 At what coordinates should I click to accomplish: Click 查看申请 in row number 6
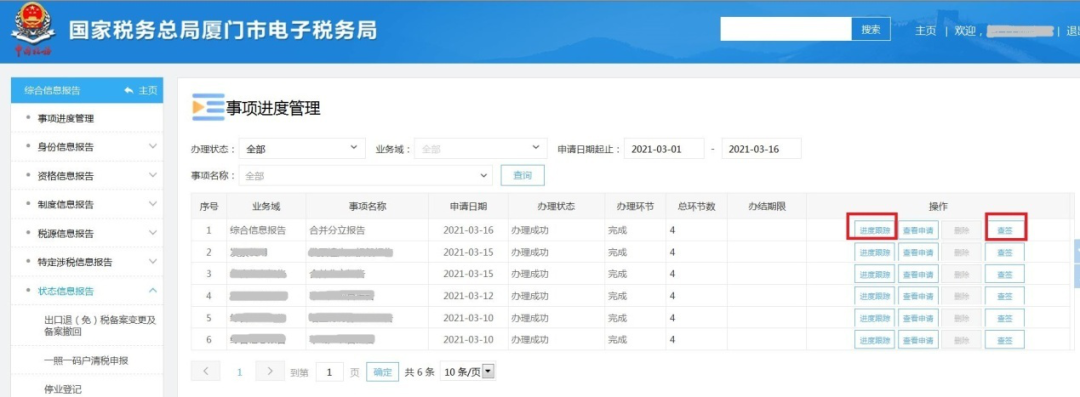pos(918,339)
